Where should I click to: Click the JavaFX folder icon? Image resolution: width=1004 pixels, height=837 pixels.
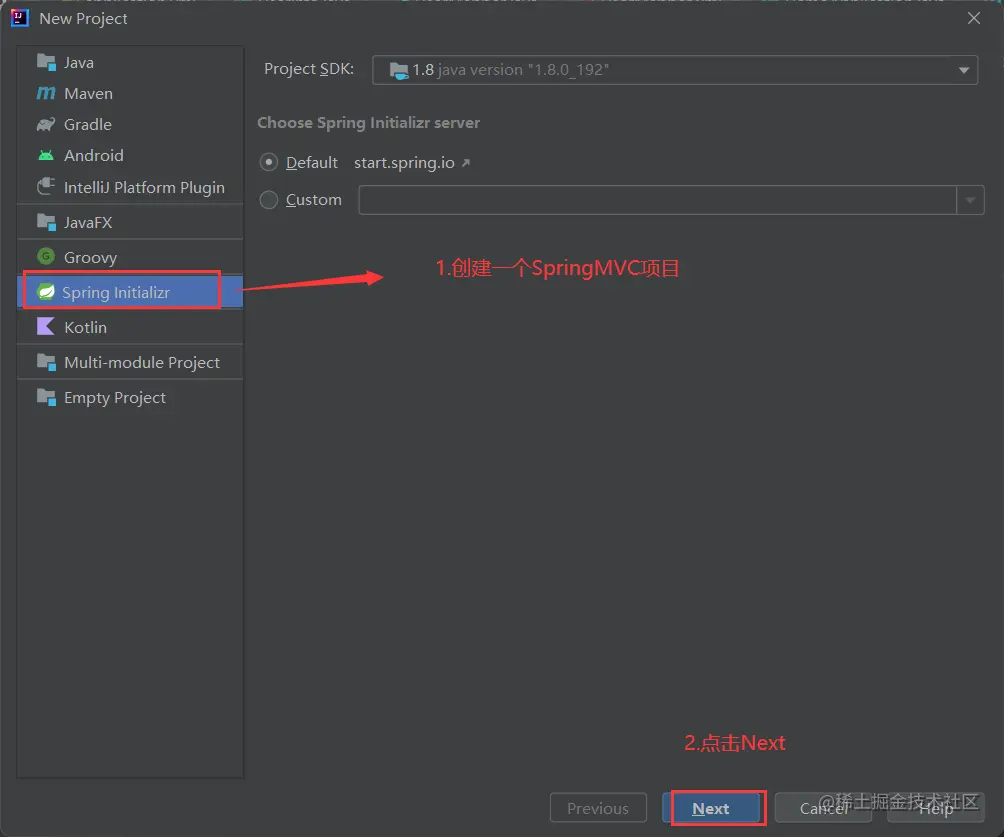[x=46, y=222]
